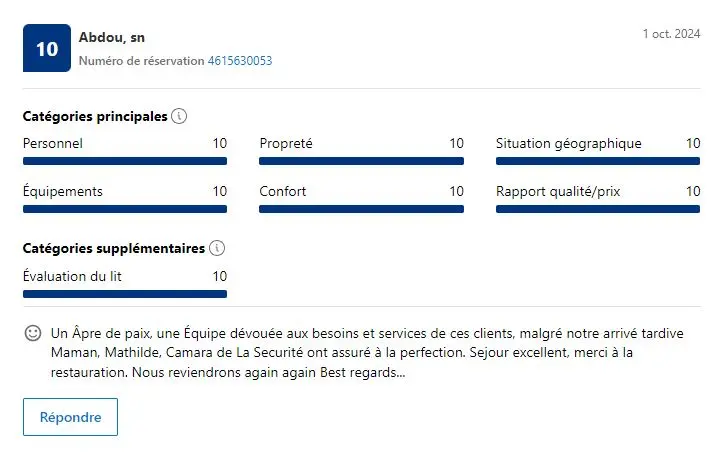Click the Personnel rating bar
Screen dimensions: 724x455
(125, 161)
